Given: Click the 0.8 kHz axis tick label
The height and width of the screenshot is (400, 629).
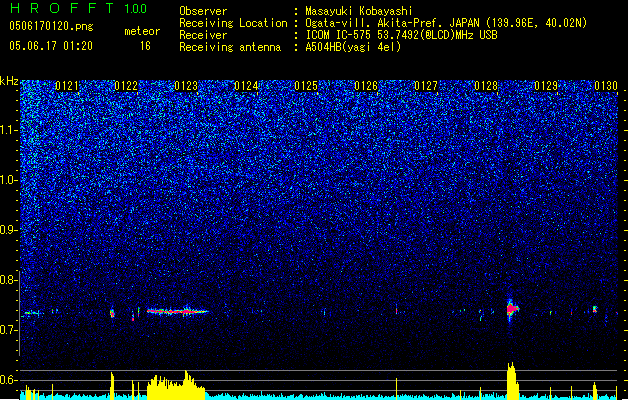Looking at the screenshot, I should 9,280.
